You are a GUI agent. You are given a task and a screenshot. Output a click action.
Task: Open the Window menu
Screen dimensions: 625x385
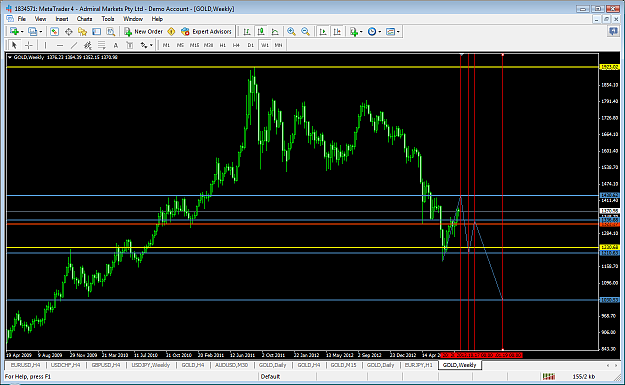click(x=133, y=19)
